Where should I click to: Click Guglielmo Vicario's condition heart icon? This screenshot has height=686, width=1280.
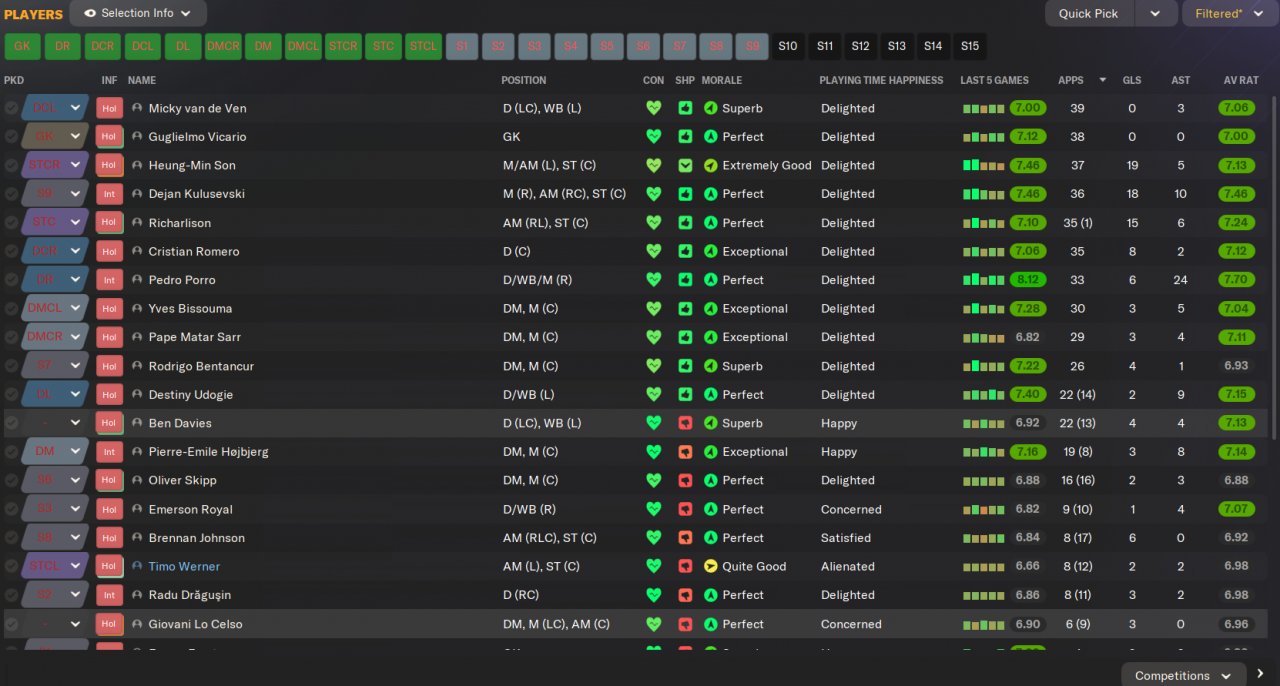(x=654, y=137)
